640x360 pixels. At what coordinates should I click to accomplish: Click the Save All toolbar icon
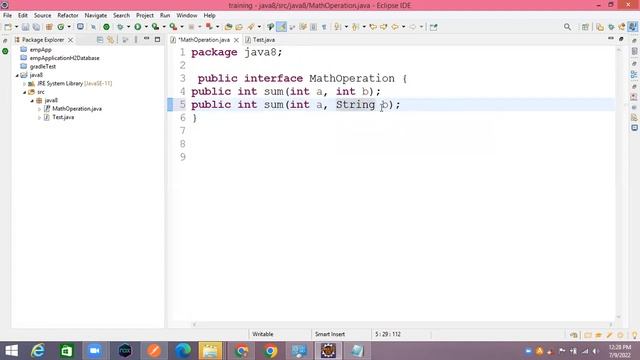[x=36, y=27]
